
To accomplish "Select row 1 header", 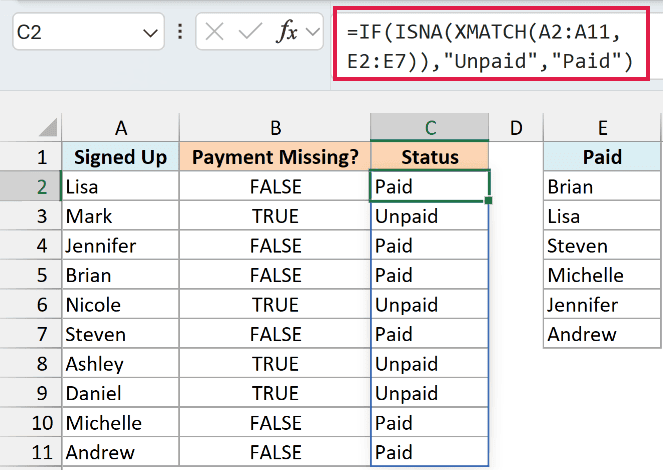I will coord(31,157).
